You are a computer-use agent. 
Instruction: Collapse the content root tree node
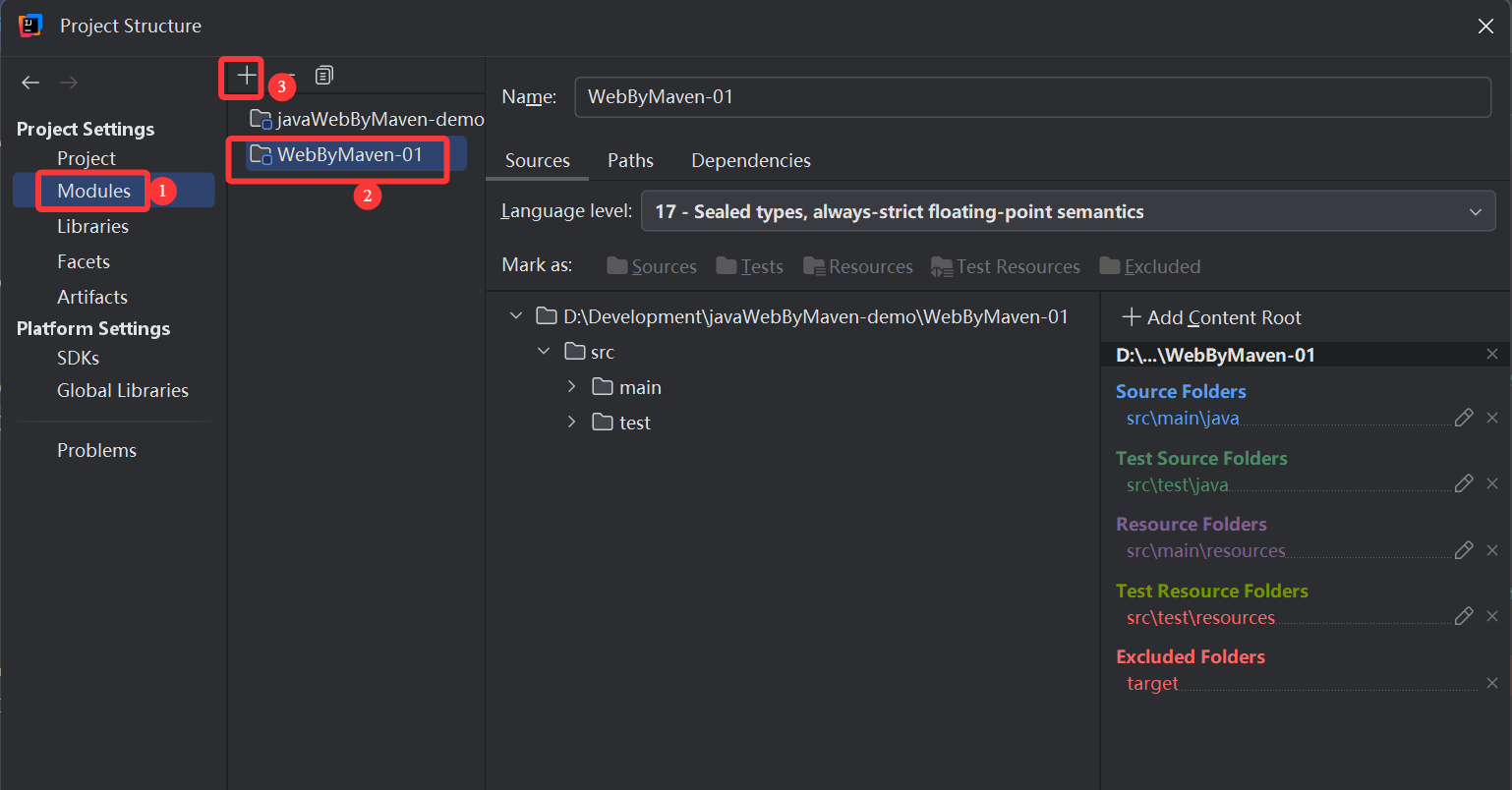[516, 316]
